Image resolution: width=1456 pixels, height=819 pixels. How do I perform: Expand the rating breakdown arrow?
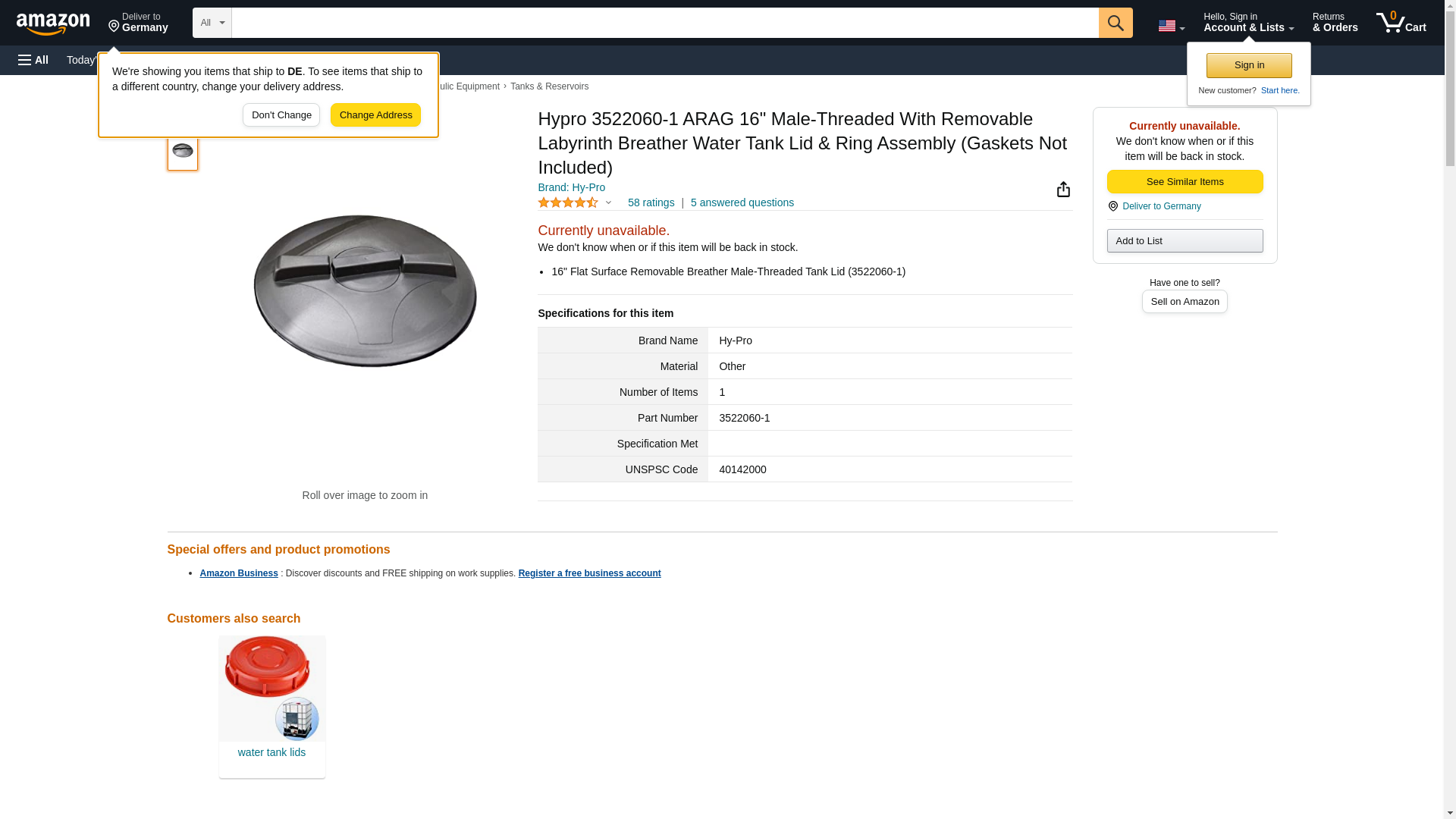[x=608, y=202]
